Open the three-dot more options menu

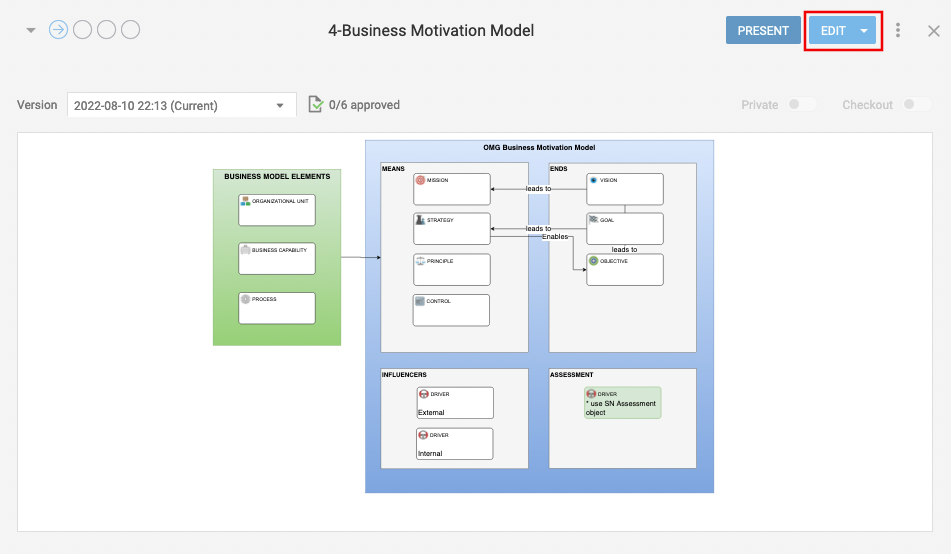coord(898,30)
